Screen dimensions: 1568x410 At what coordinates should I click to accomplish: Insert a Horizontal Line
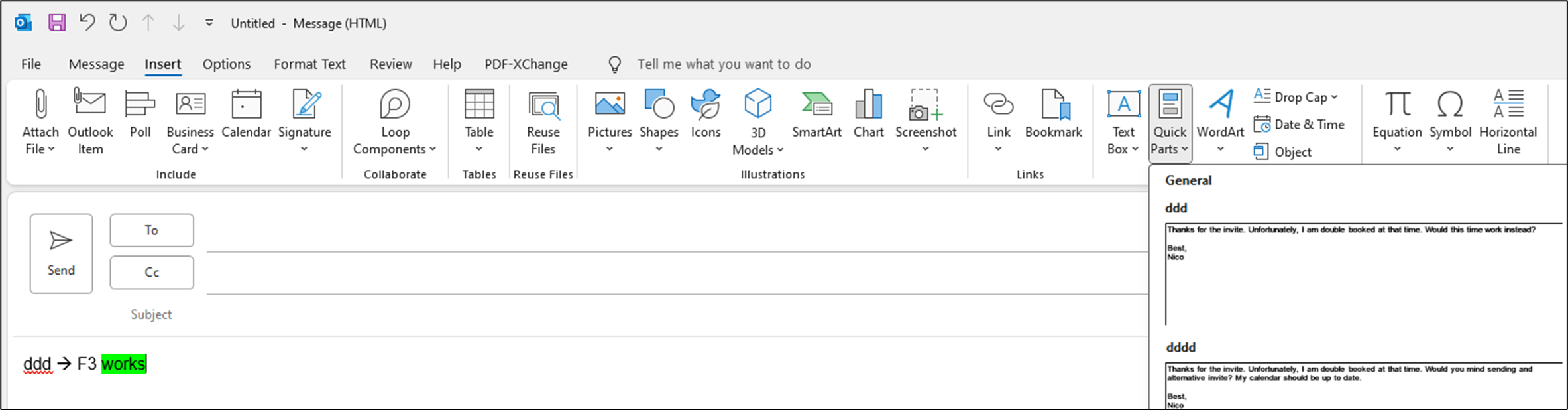tap(1508, 121)
